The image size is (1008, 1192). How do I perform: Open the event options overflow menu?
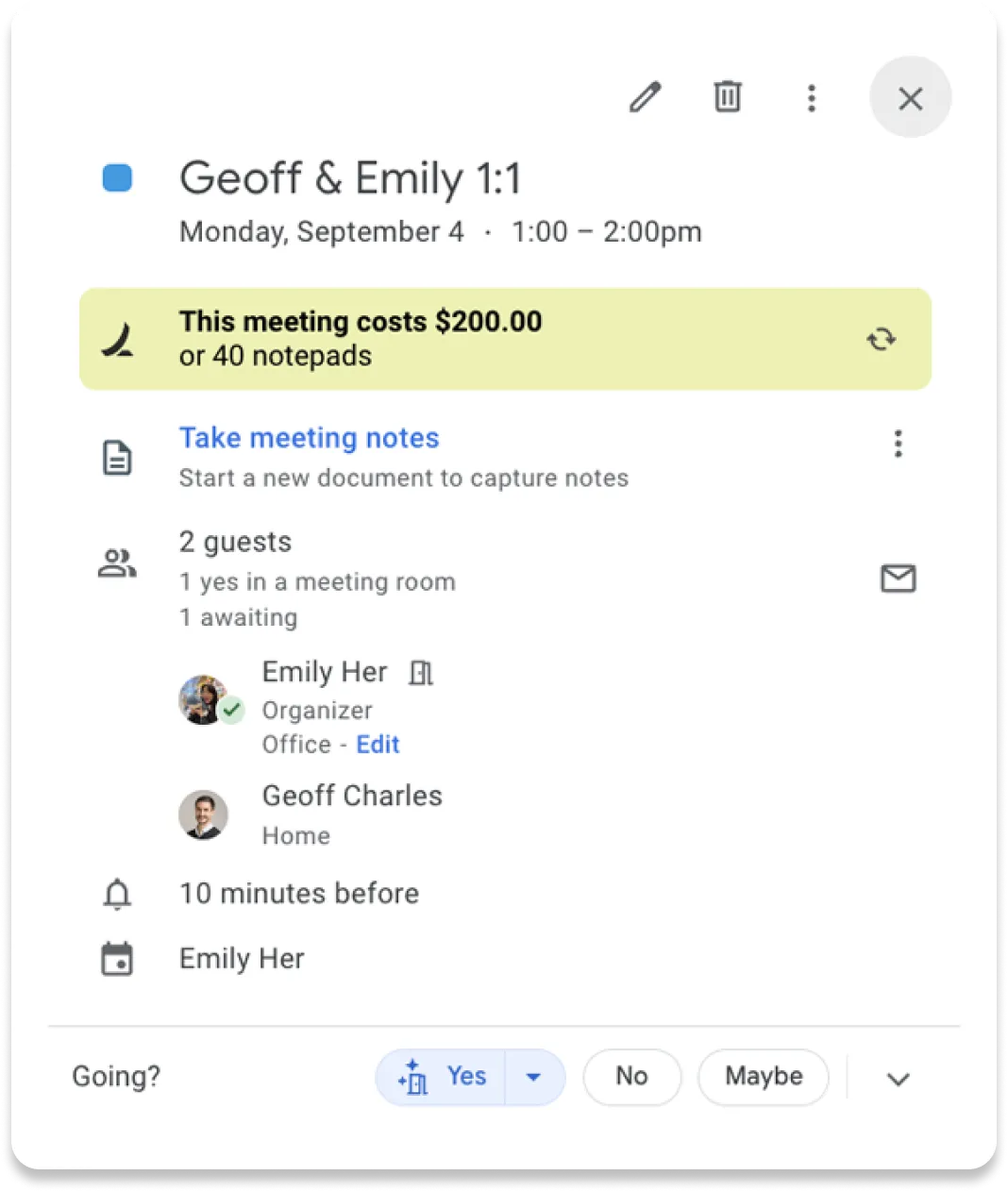[811, 97]
